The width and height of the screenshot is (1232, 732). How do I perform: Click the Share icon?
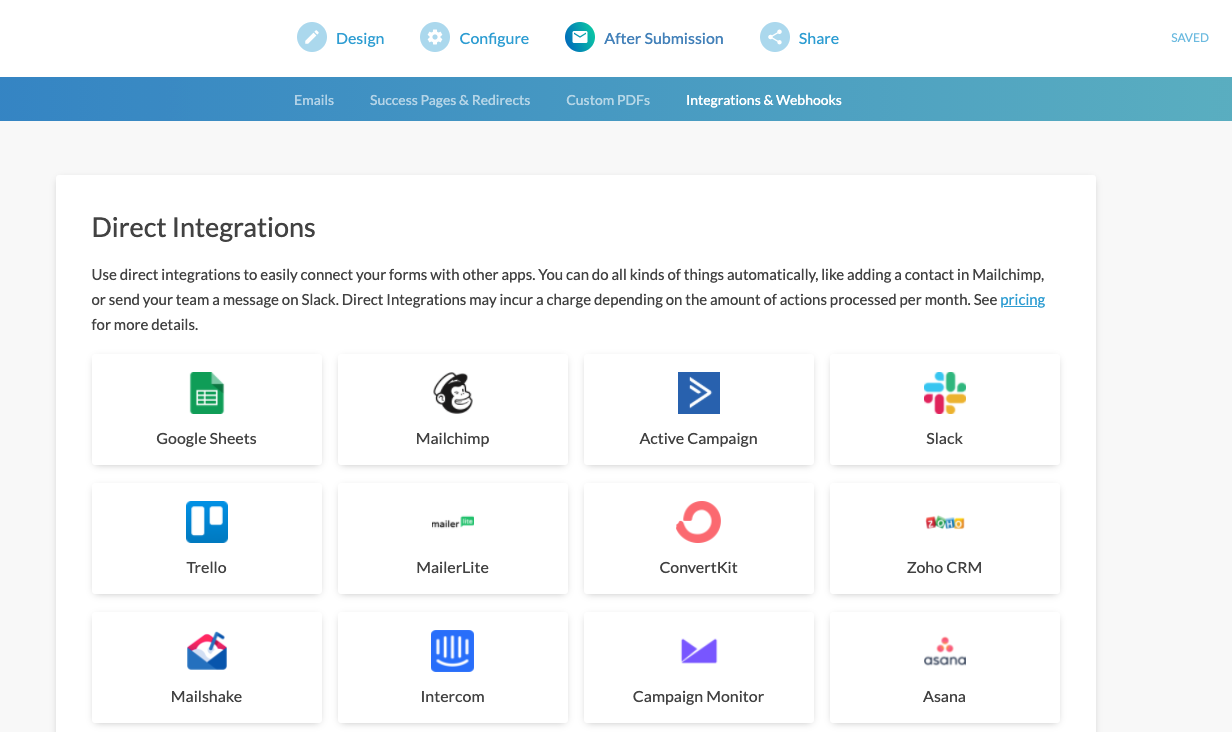775,38
